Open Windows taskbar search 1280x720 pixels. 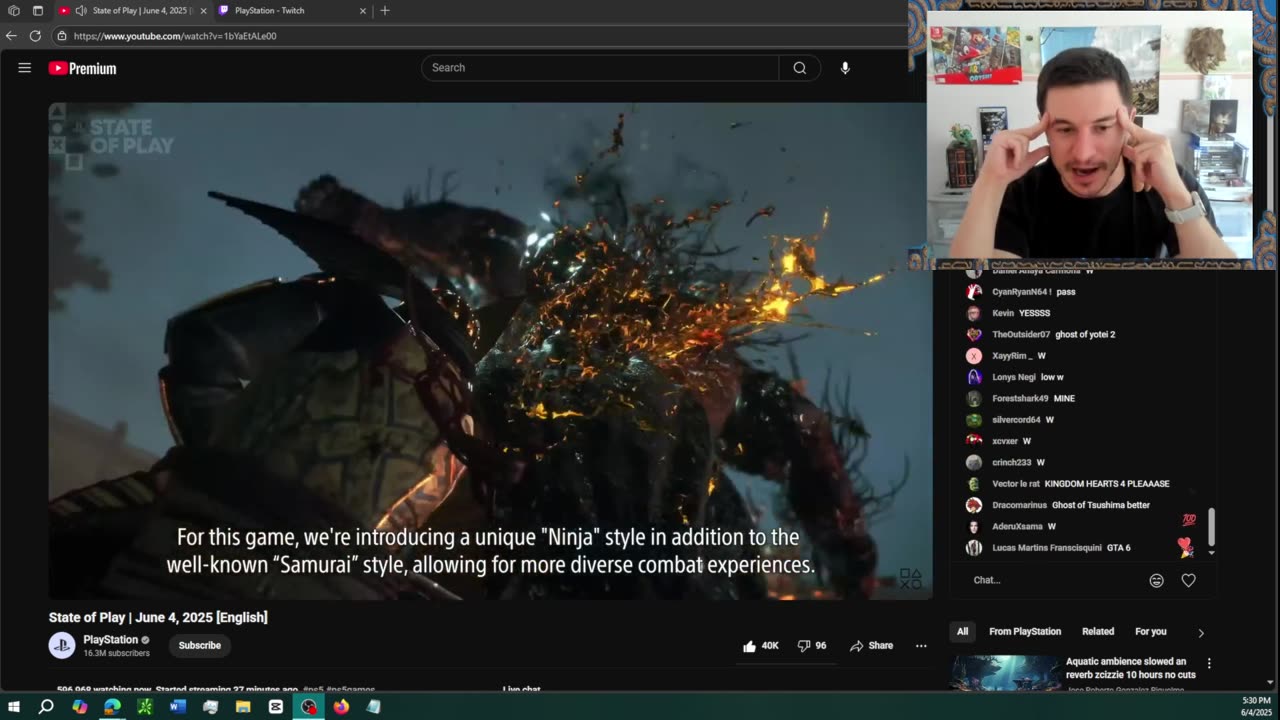point(46,707)
